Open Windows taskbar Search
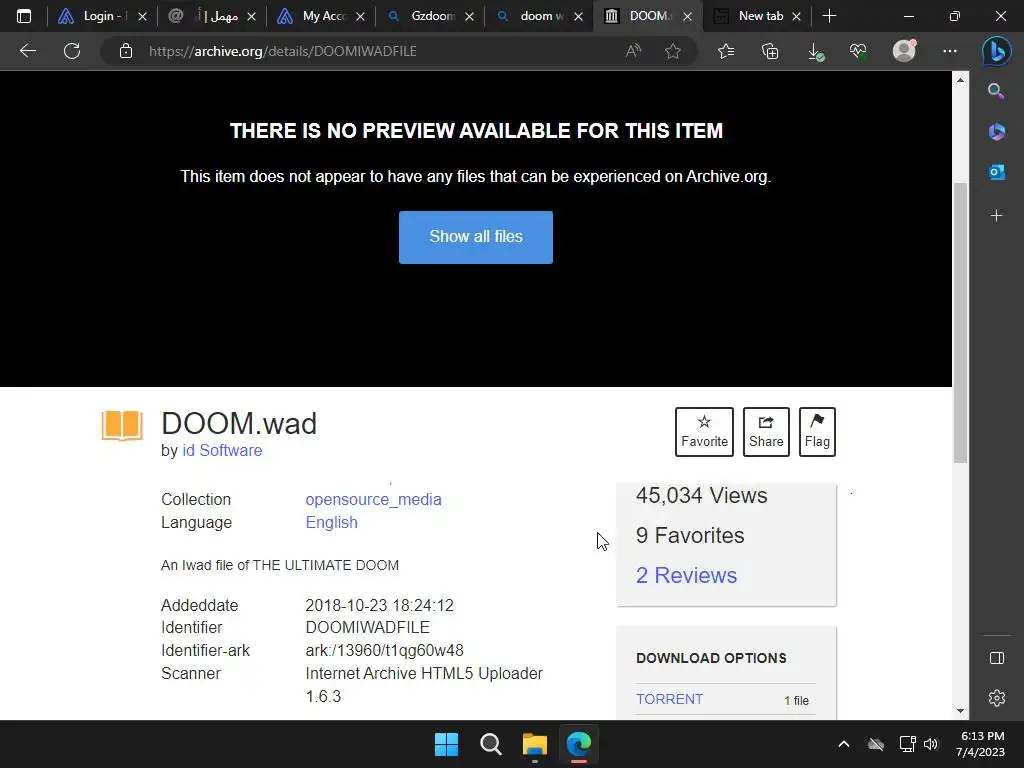The image size is (1024, 768). tap(490, 744)
